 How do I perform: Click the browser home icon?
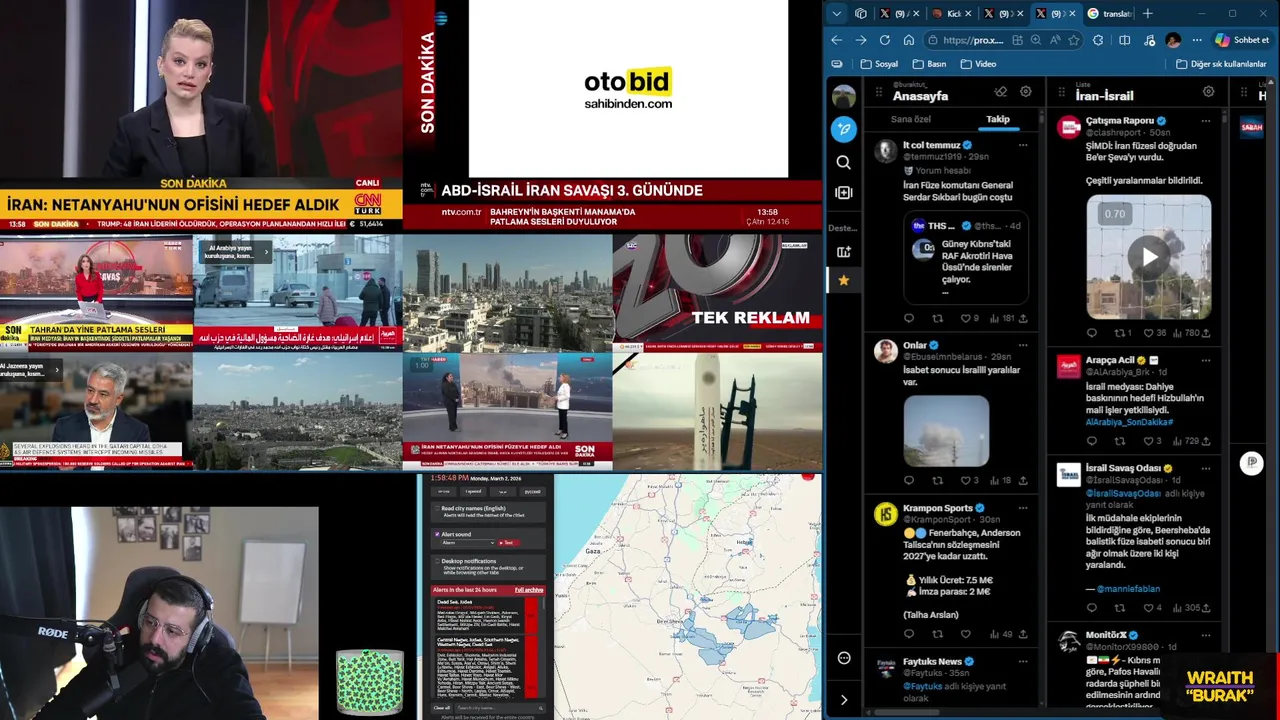(x=909, y=40)
